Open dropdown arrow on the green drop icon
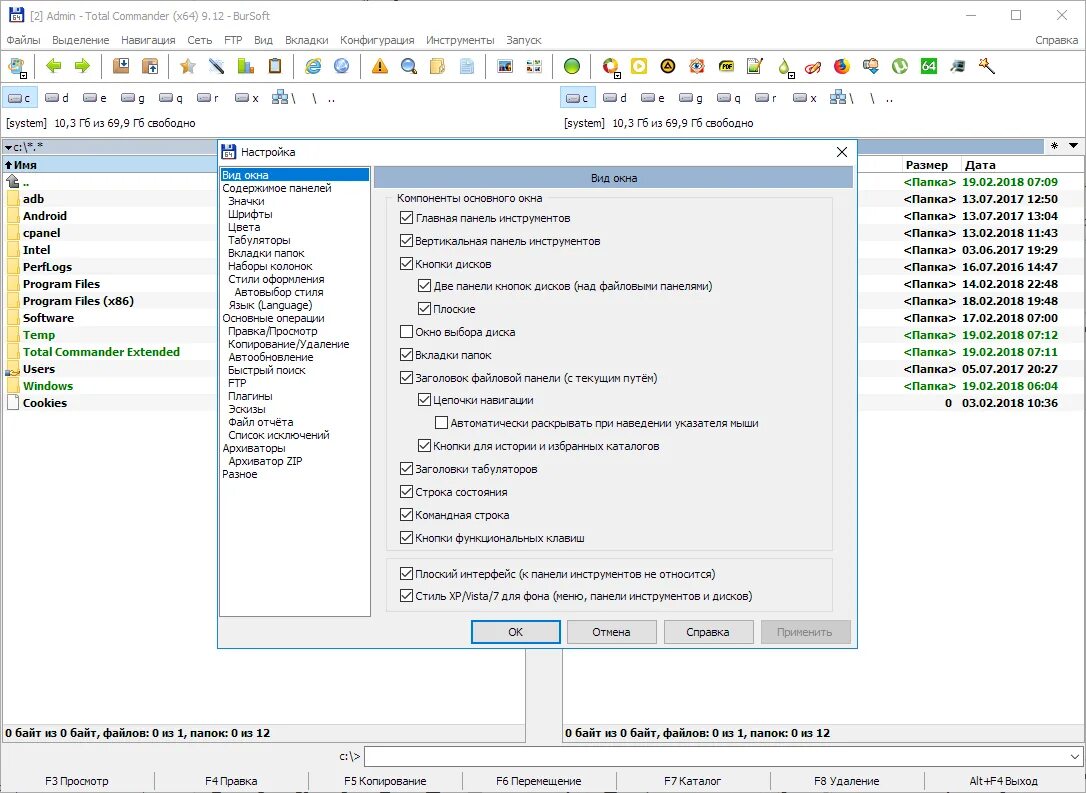 click(x=790, y=74)
